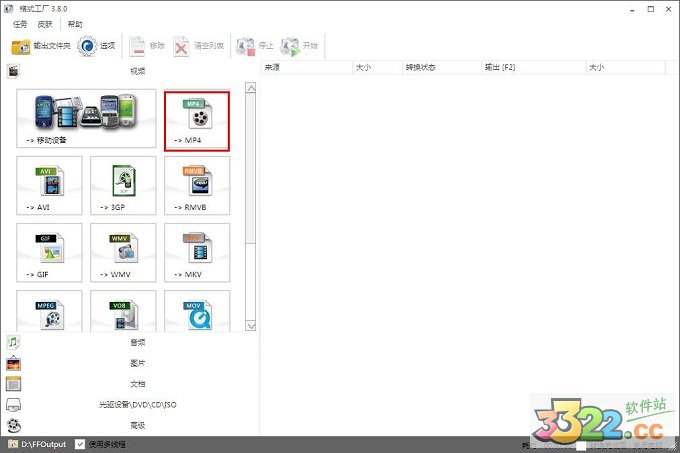Viewport: 680px width, 453px height.
Task: Expand the 音频 (Audio) category section
Action: tap(137, 342)
